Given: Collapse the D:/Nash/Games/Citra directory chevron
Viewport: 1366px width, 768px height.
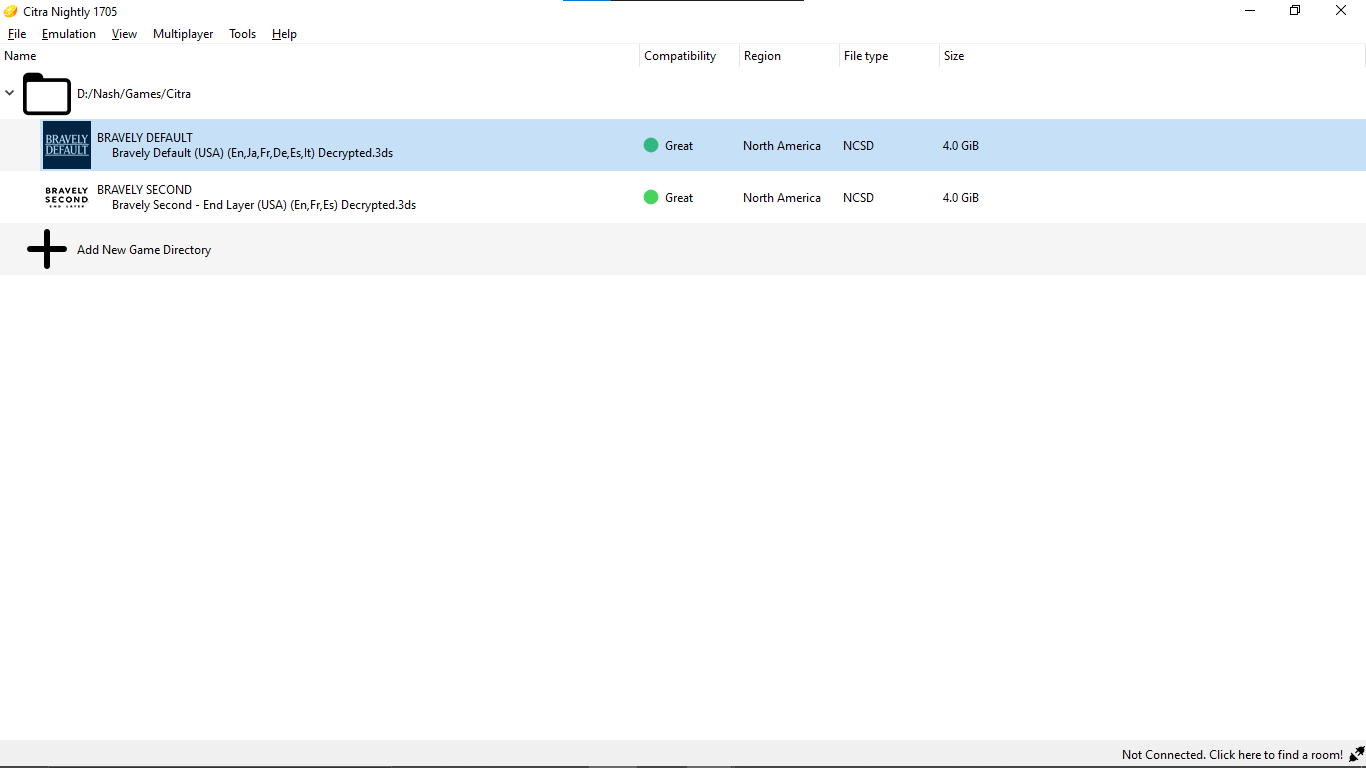Looking at the screenshot, I should pos(10,93).
